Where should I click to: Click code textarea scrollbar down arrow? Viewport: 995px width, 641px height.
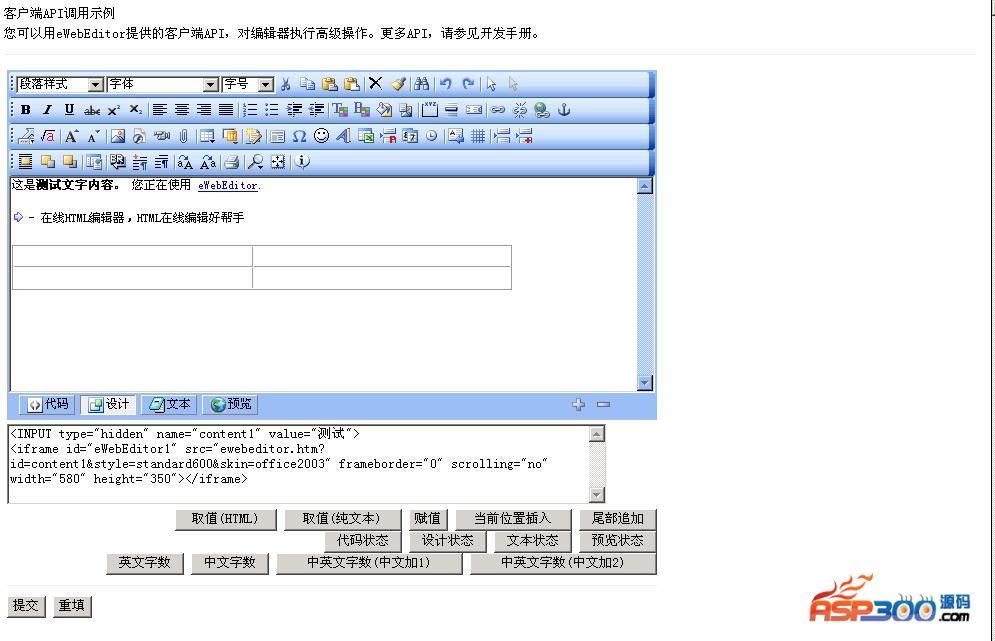(x=596, y=494)
